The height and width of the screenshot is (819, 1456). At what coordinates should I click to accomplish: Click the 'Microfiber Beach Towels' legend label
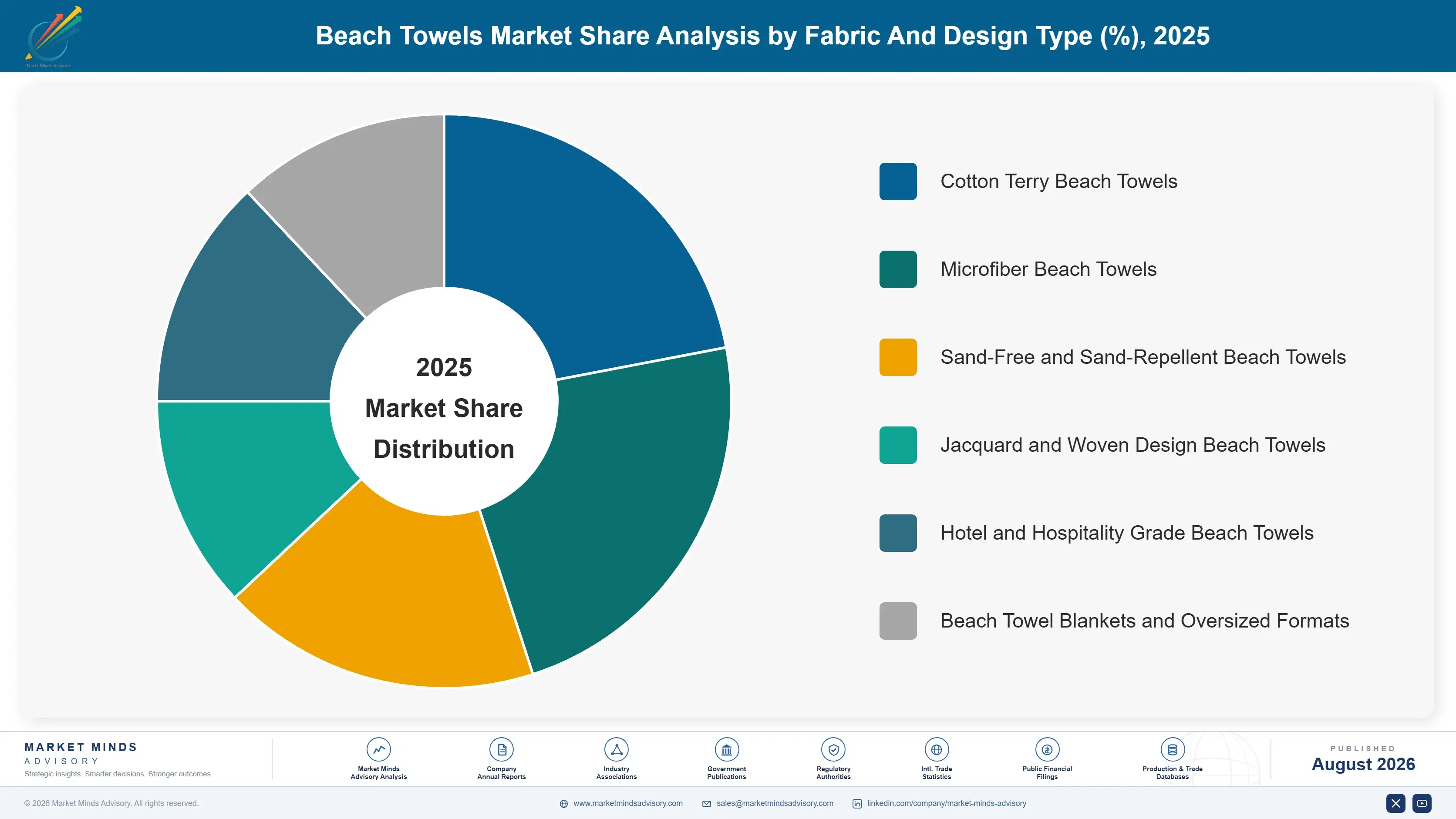(x=1048, y=269)
